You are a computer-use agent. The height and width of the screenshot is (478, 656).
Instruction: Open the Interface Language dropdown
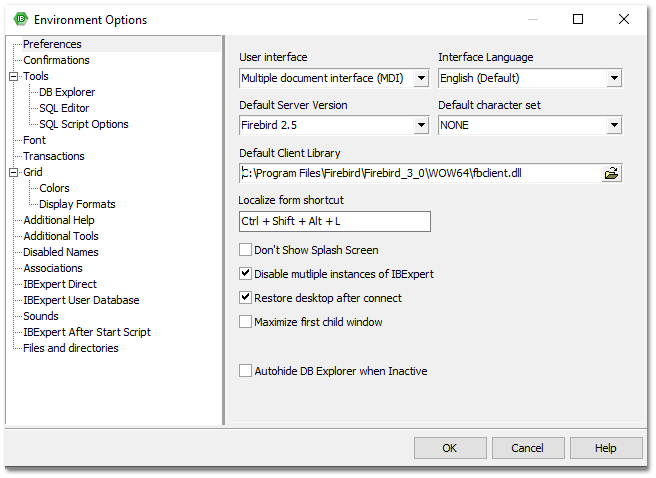click(x=614, y=78)
